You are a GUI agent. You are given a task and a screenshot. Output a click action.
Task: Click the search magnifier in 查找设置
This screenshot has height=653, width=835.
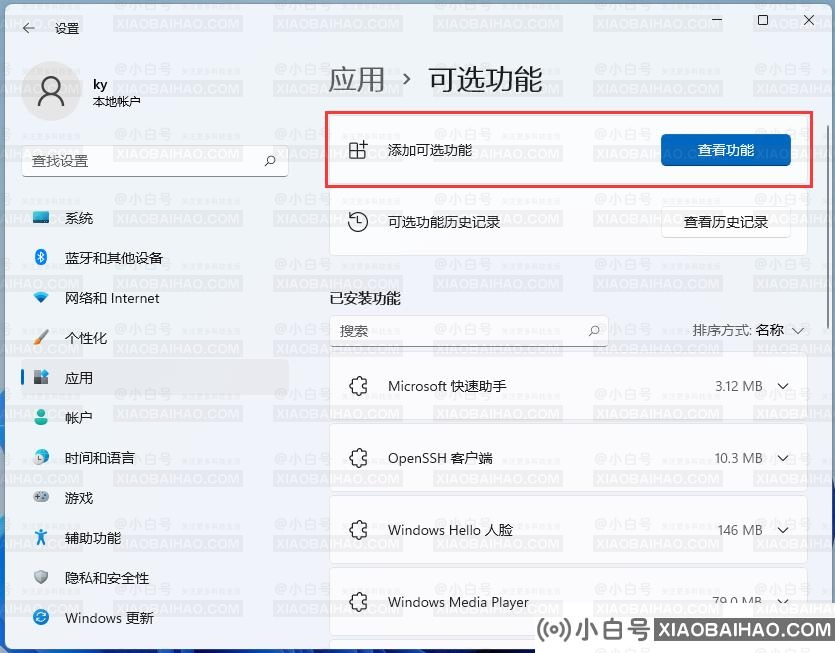270,160
